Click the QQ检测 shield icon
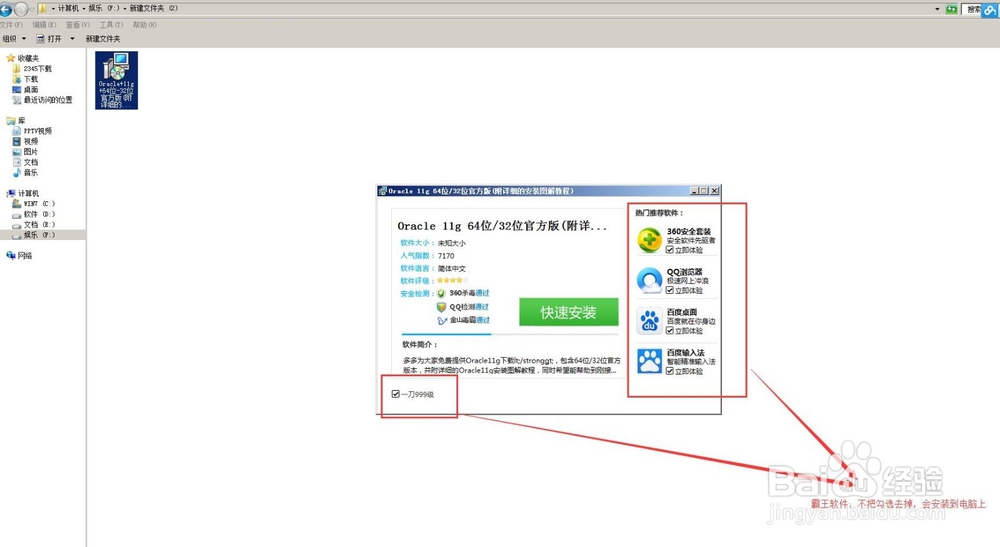The image size is (1000, 547). [x=441, y=307]
